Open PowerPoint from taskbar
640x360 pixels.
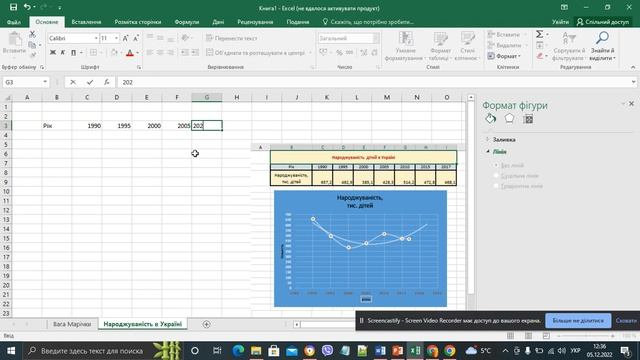[398, 351]
